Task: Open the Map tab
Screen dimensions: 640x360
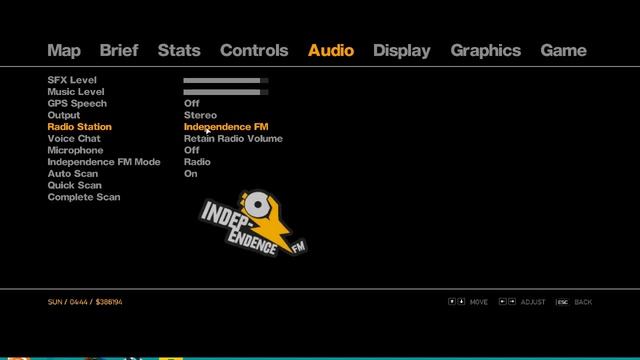Action: [x=64, y=51]
